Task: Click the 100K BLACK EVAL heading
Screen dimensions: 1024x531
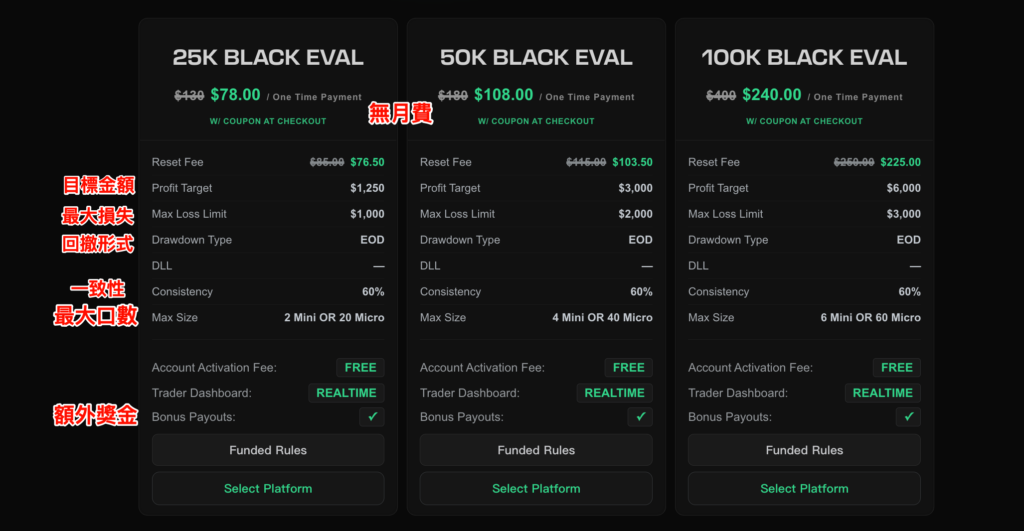Action: pos(804,58)
